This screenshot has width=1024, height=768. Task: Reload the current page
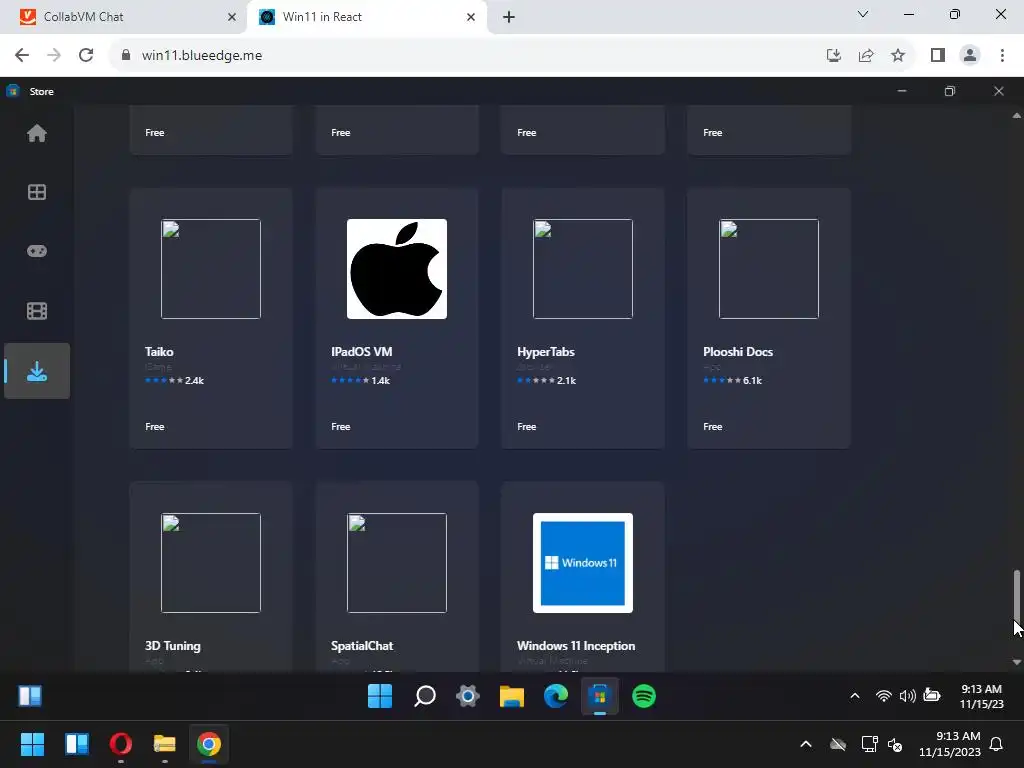pos(86,55)
